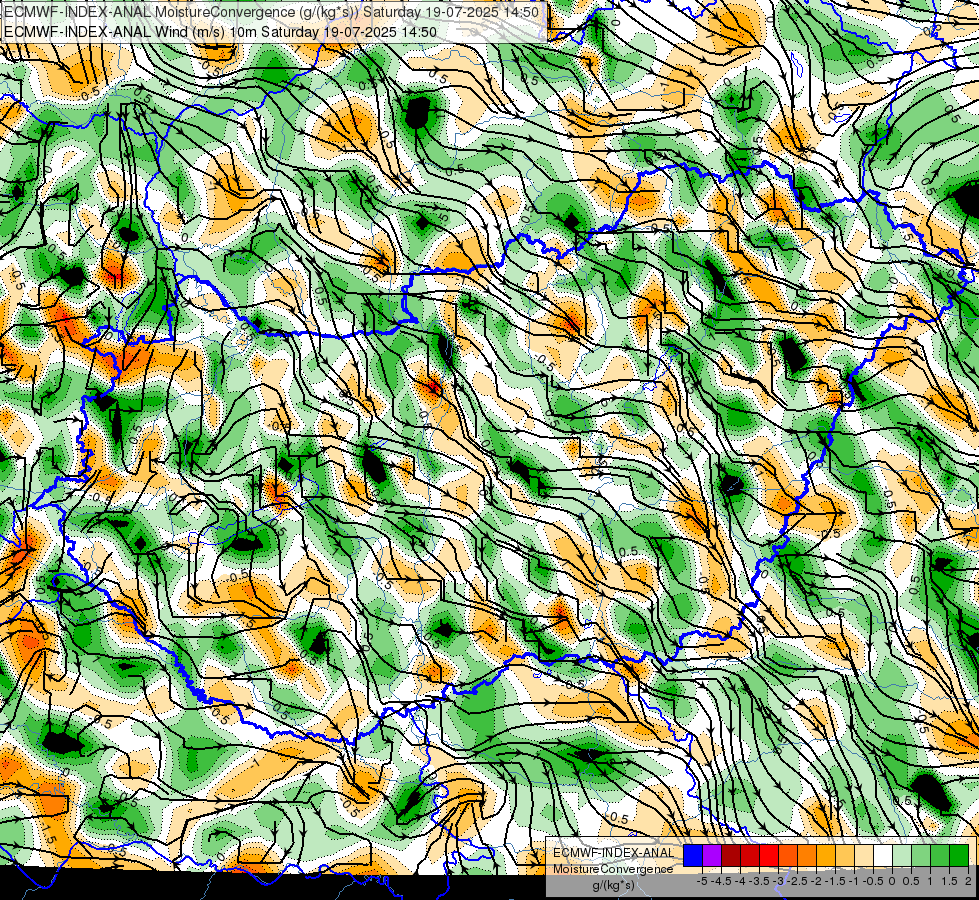Click the Wind (m/s) 10m title line
Image resolution: width=979 pixels, height=900 pixels.
pos(220,31)
